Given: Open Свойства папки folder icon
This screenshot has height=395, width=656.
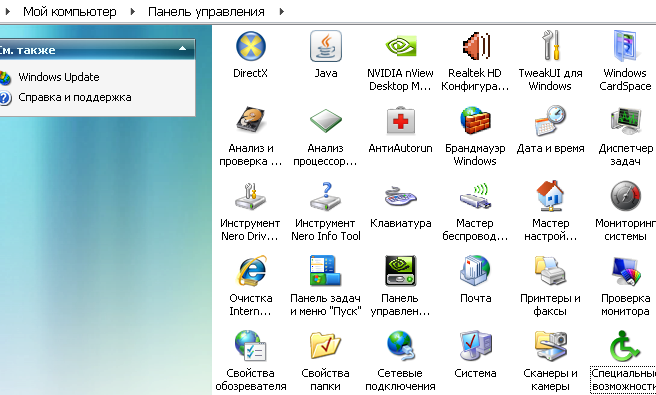Looking at the screenshot, I should click(325, 346).
